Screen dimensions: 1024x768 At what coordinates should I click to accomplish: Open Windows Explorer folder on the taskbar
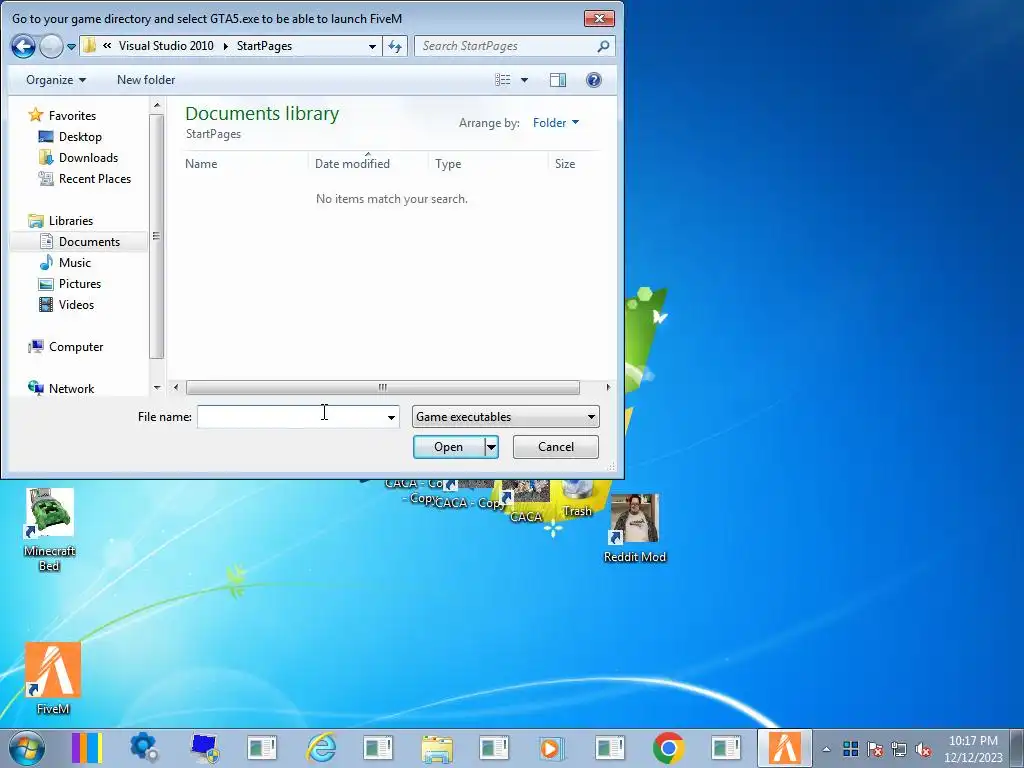[x=437, y=748]
